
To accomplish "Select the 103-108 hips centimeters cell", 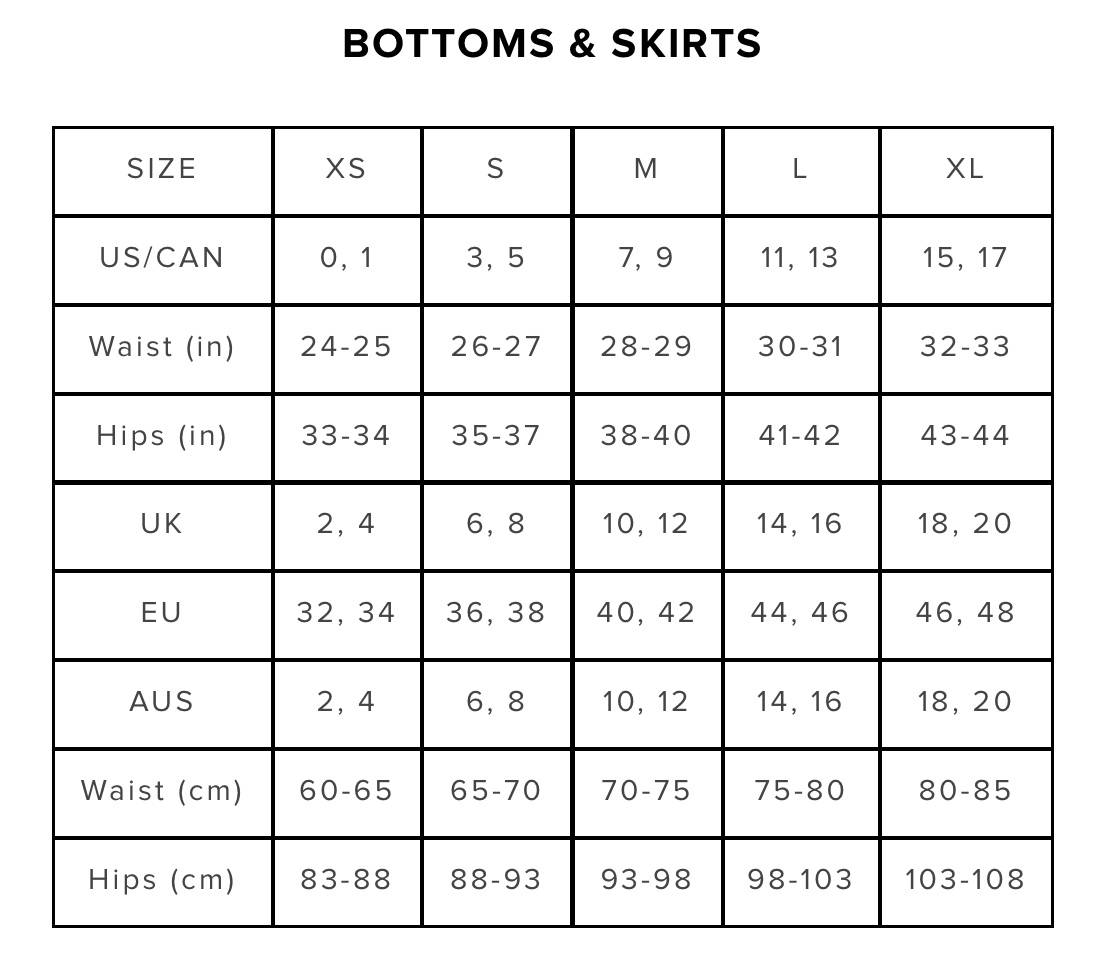I will [x=966, y=881].
